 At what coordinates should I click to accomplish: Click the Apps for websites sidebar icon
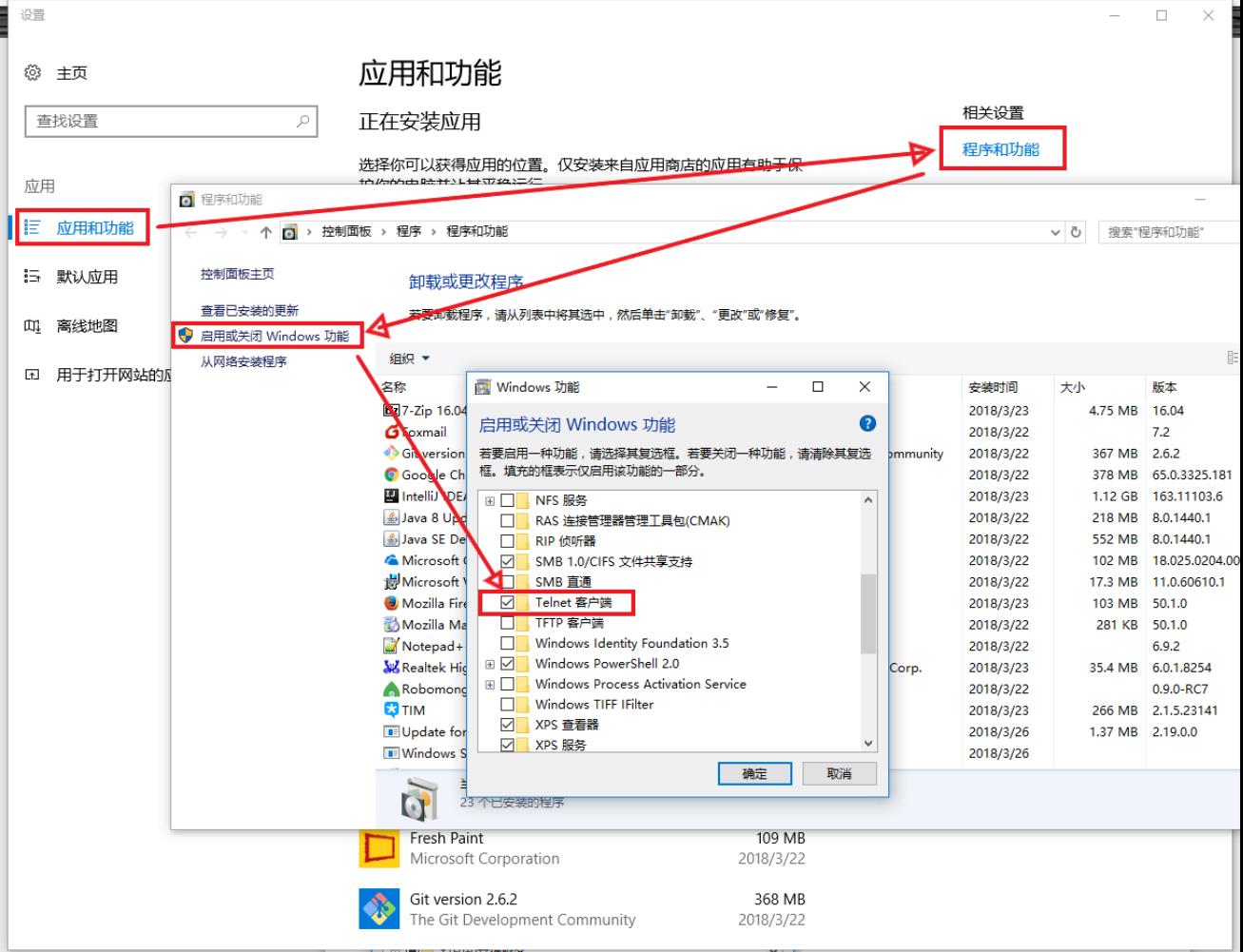pos(32,375)
